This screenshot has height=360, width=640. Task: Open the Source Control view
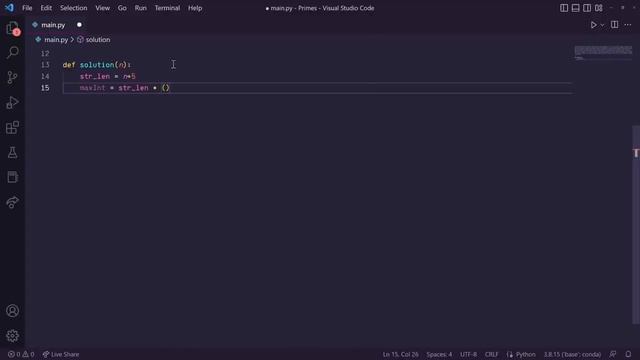tap(13, 77)
